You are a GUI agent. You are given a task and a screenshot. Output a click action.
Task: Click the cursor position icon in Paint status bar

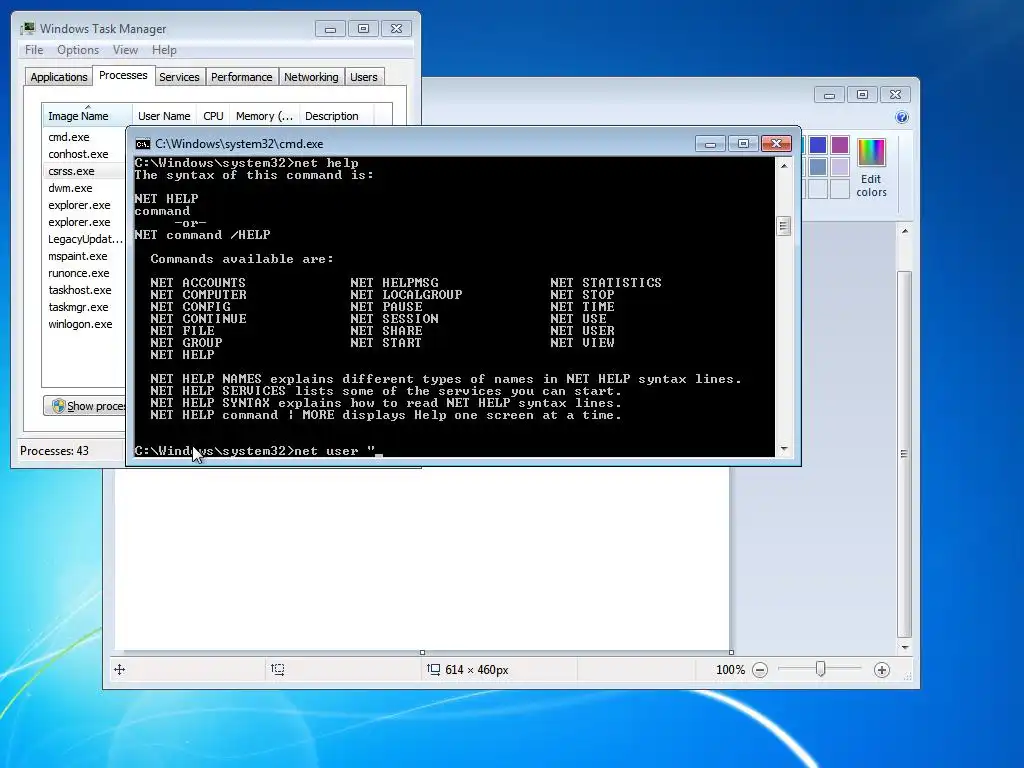pyautogui.click(x=120, y=669)
